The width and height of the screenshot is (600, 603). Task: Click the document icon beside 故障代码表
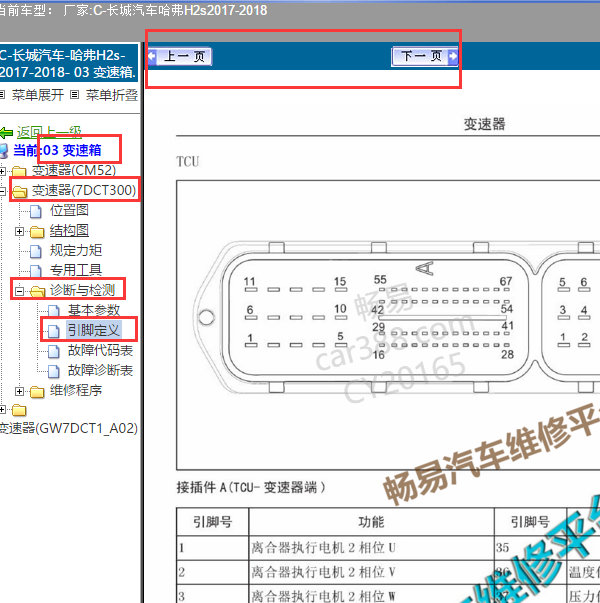point(54,351)
